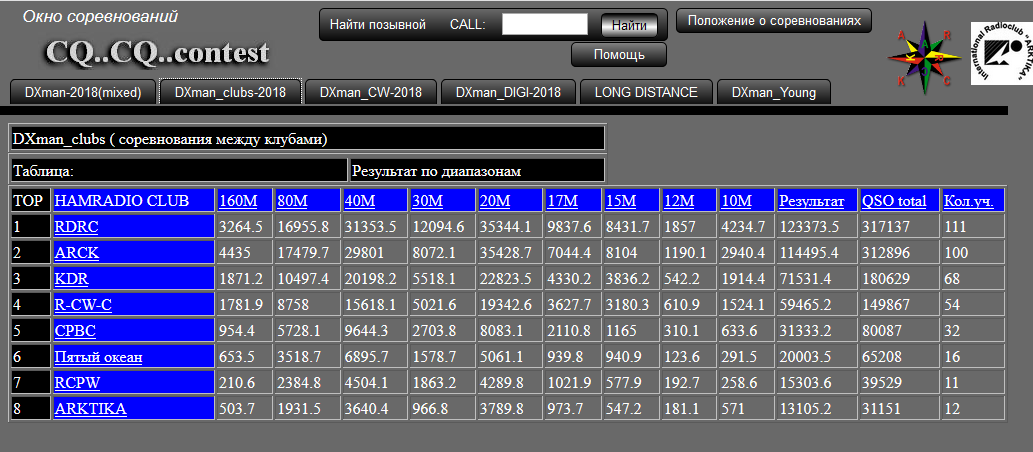Sort by QSO total column
Screen dimensions: 1033x452
(894, 201)
